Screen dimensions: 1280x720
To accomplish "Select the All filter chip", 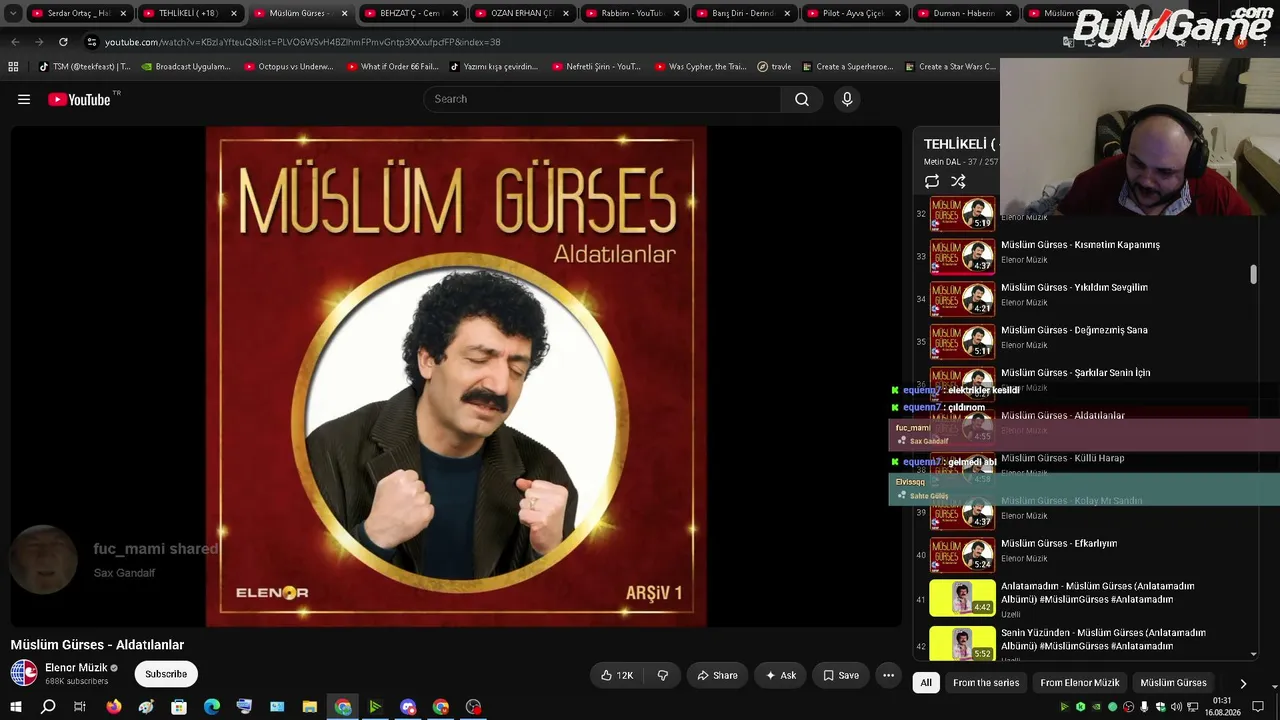I will [x=926, y=683].
